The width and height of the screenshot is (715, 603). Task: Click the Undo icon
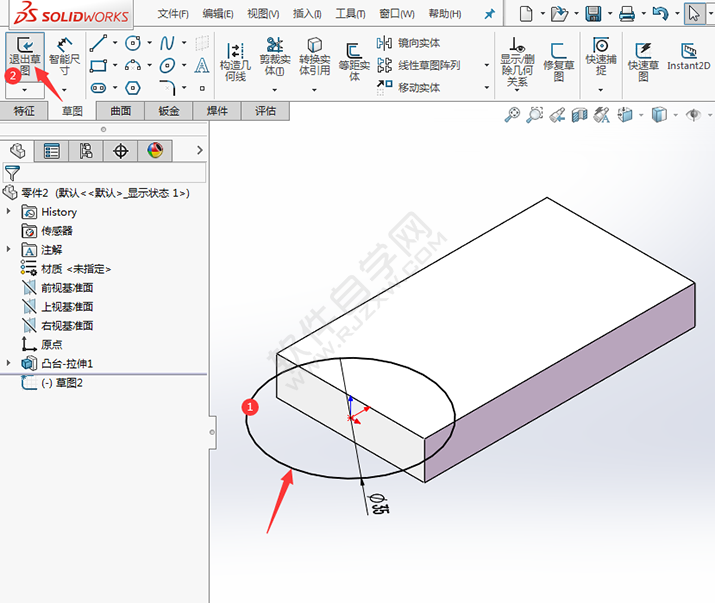(x=661, y=14)
